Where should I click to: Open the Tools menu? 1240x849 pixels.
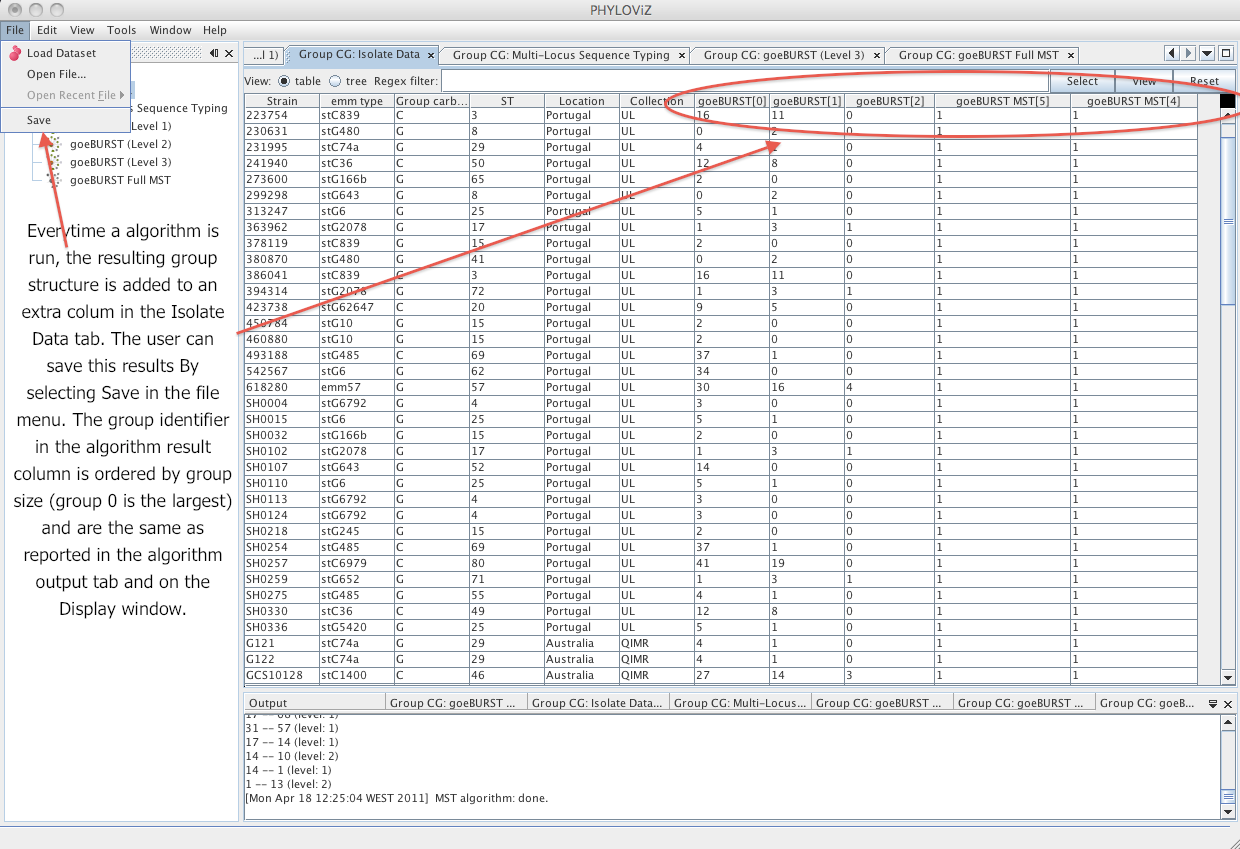[122, 30]
